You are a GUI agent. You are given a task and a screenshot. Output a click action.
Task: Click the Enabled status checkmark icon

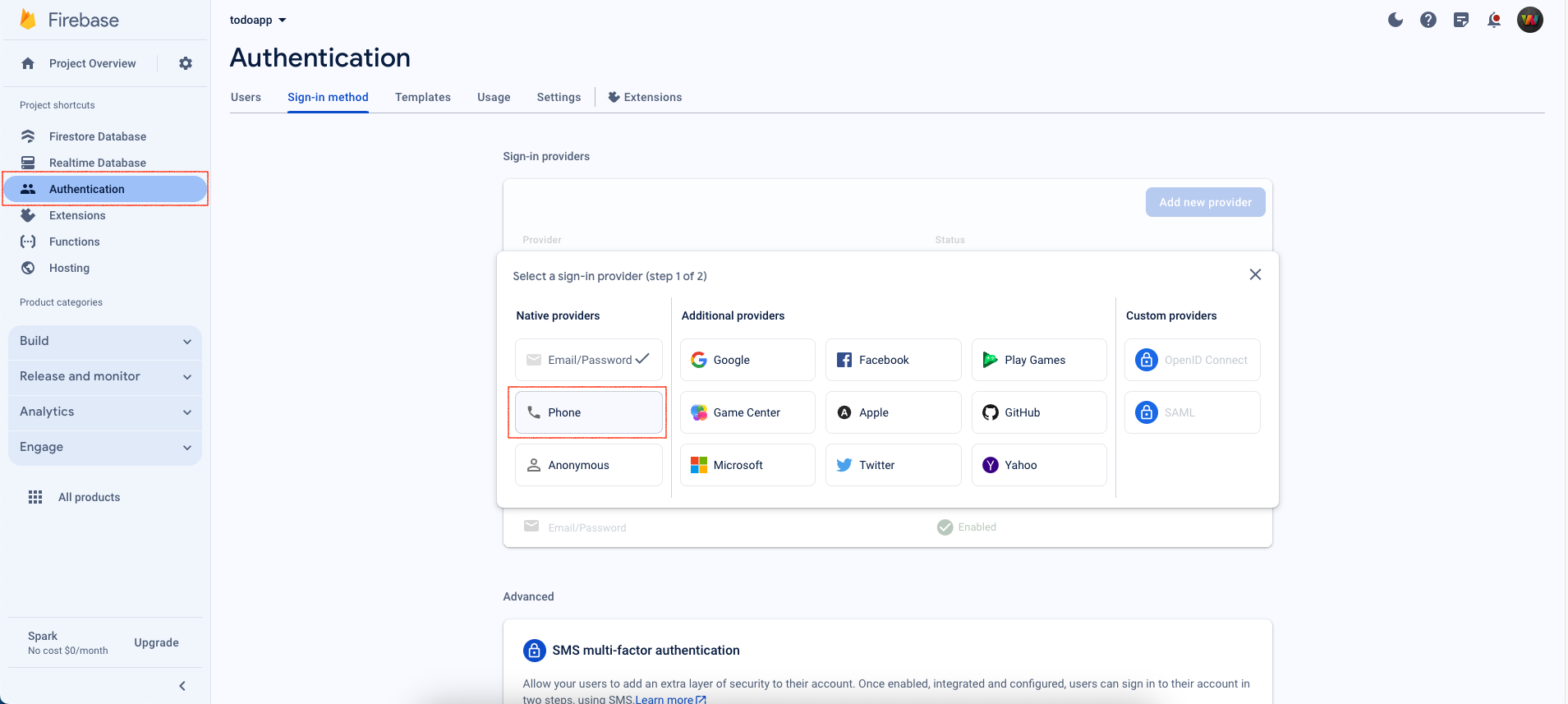[945, 527]
